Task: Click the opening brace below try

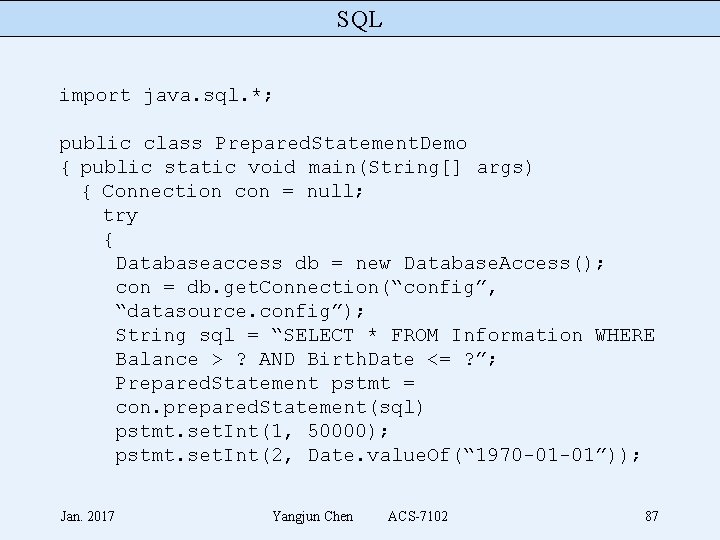Action: click(x=108, y=240)
